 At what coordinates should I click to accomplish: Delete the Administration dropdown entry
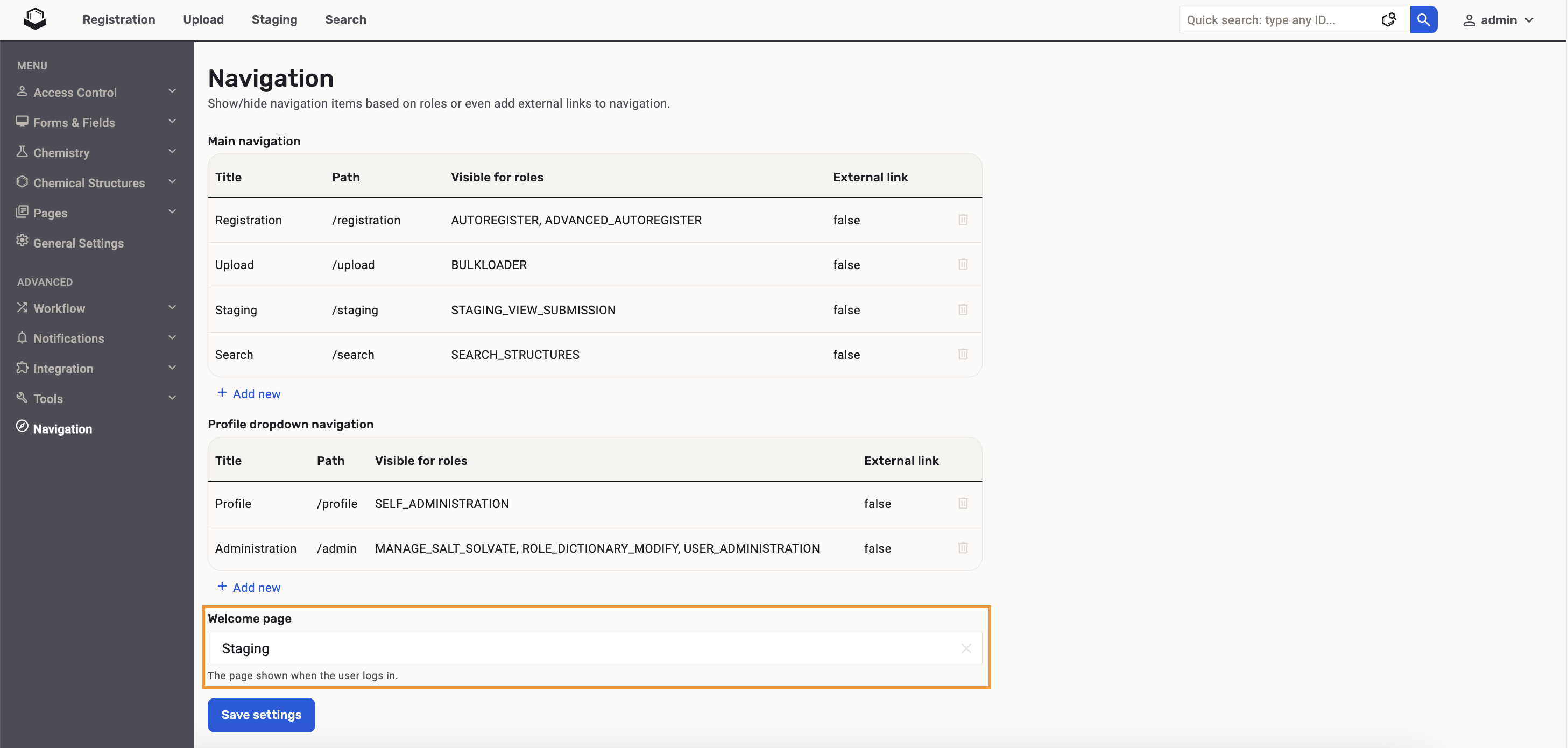962,548
